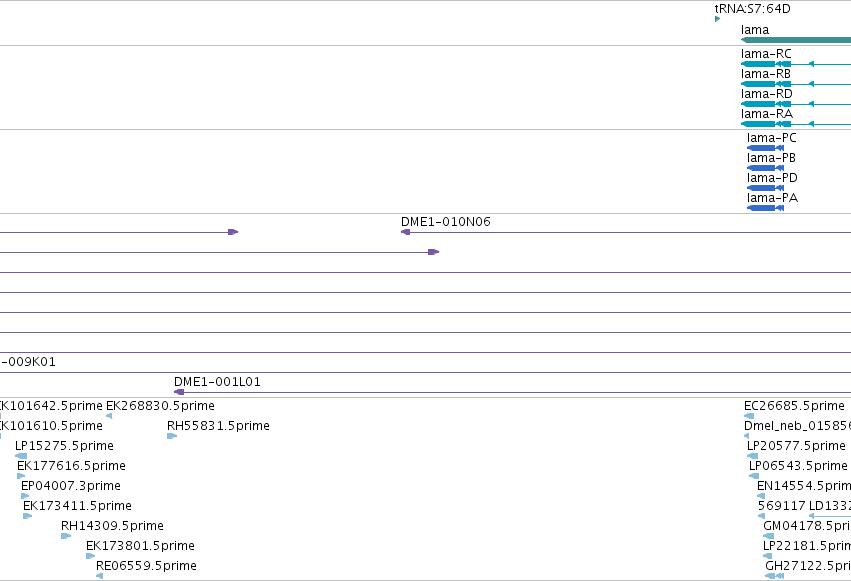Click the lama-RC label text
The image size is (851, 581).
pos(766,54)
